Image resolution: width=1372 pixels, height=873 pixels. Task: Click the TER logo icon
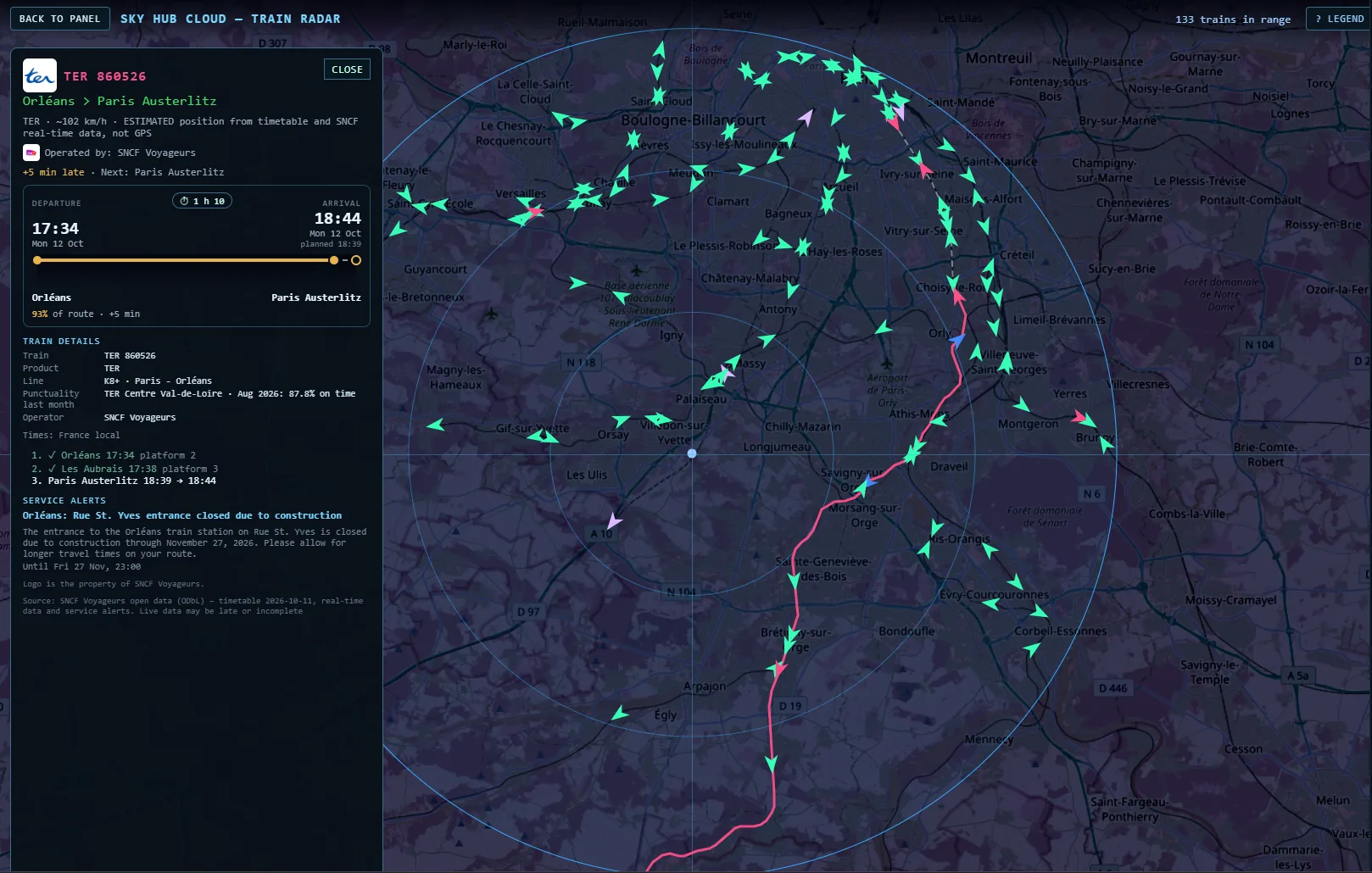coord(40,75)
